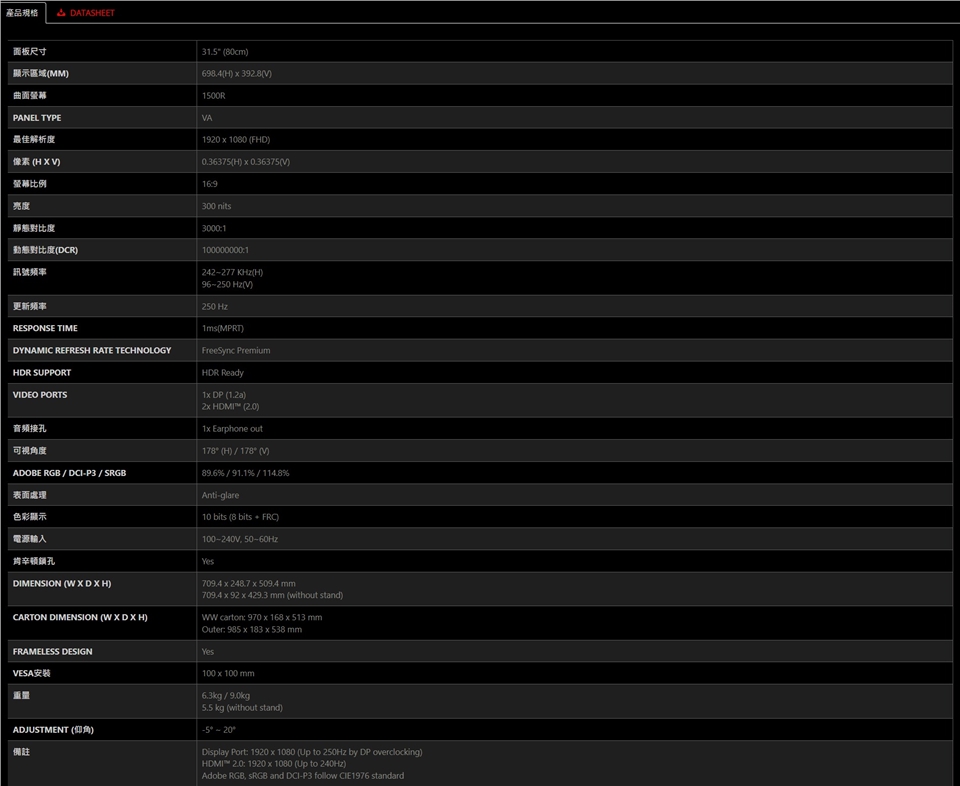Select the 100 x 100 mm VESA value
960x786 pixels.
pos(228,673)
